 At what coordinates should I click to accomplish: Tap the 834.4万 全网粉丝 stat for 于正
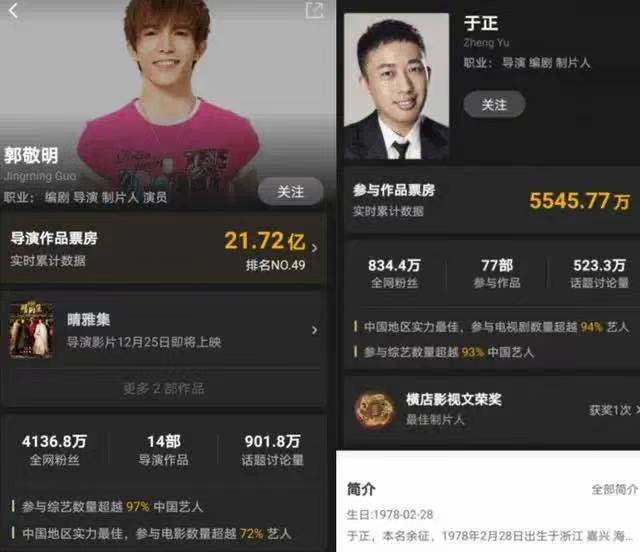click(x=394, y=273)
